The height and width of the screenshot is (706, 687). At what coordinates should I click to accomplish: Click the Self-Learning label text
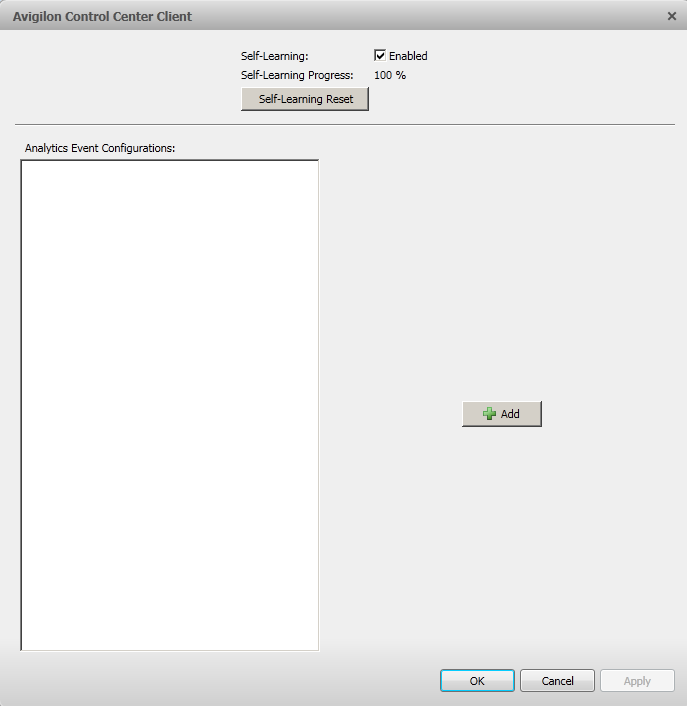[275, 56]
